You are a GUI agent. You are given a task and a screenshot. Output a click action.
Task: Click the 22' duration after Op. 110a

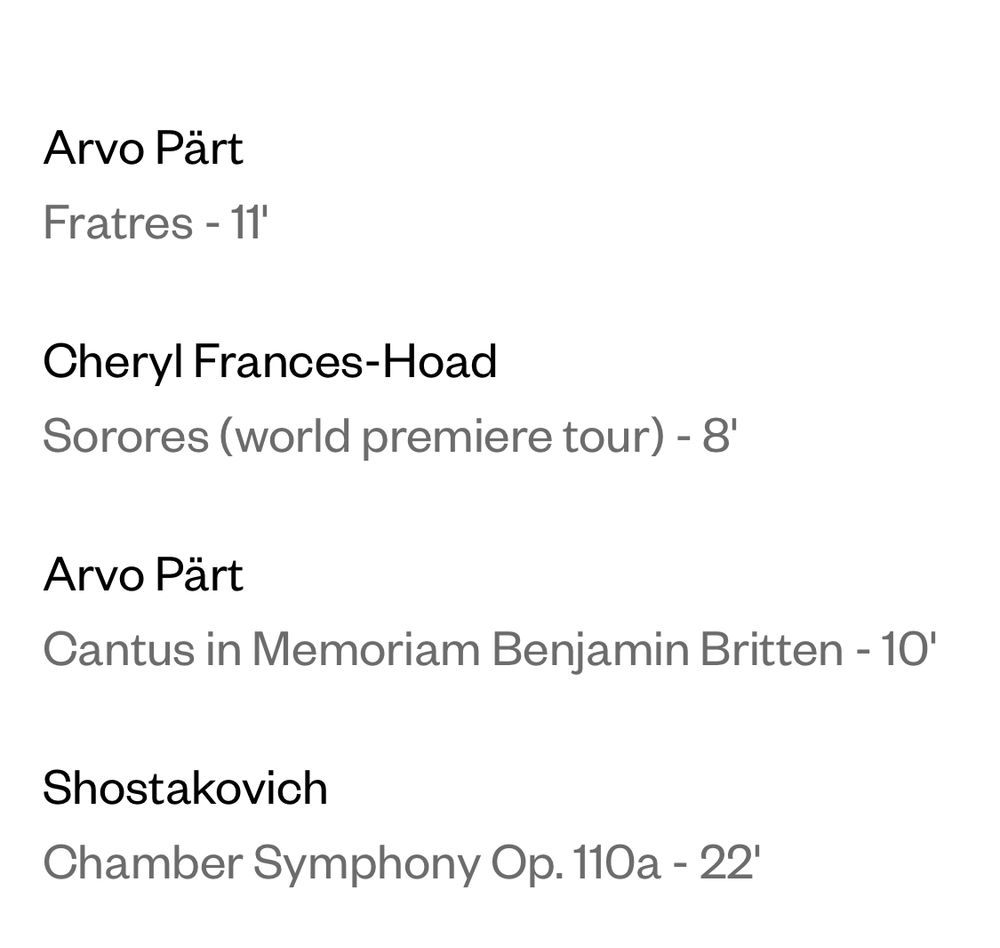point(730,863)
